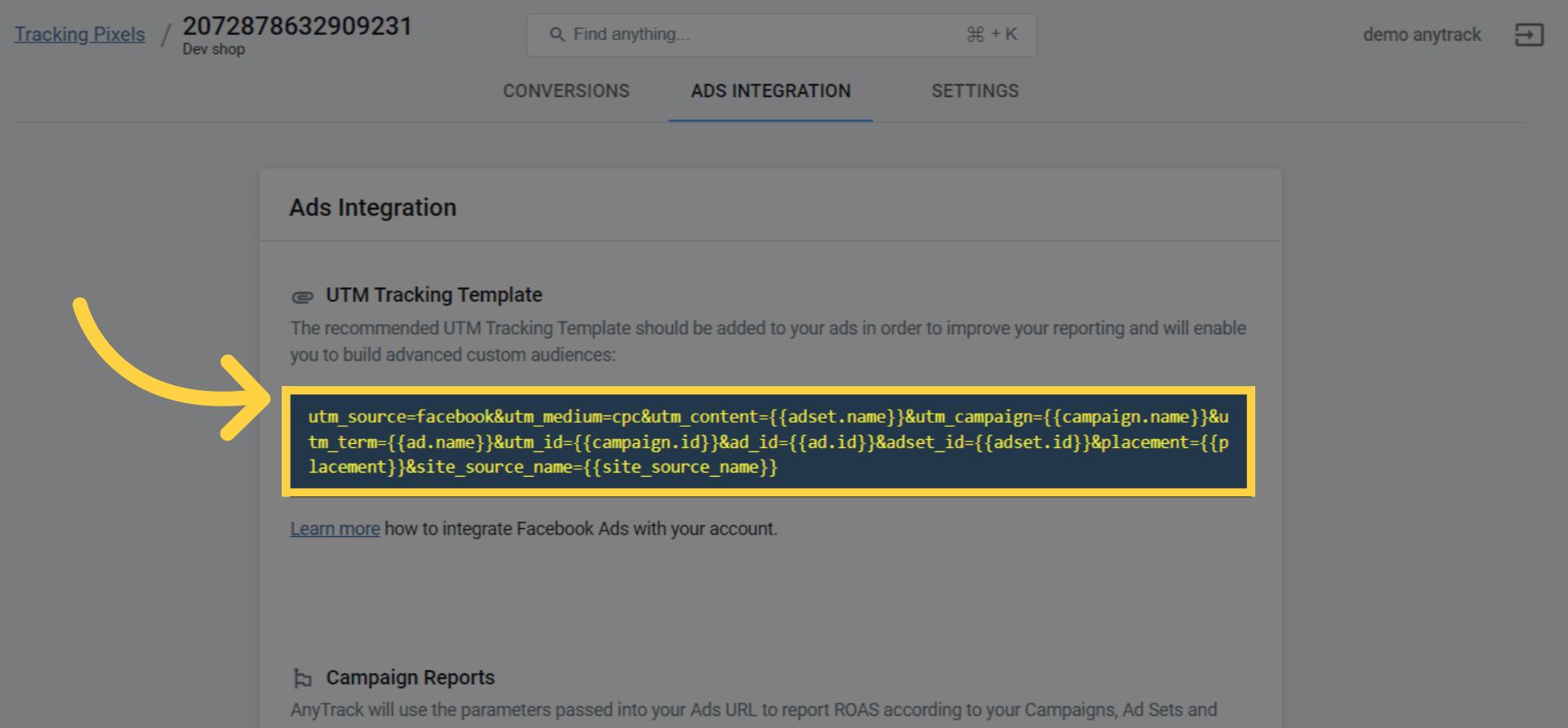Open the Settings tab
Viewport: 1568px width, 728px height.
[x=975, y=91]
